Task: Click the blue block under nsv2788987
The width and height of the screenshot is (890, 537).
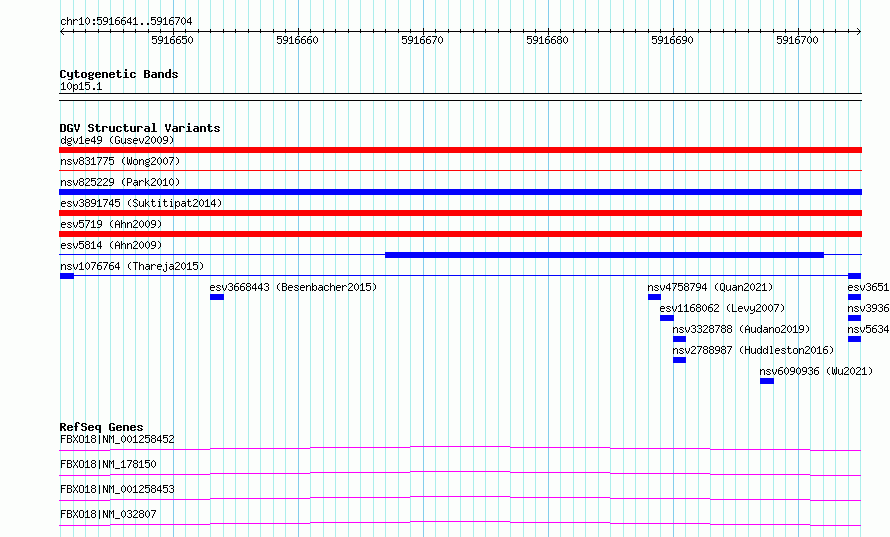Action: tap(679, 360)
